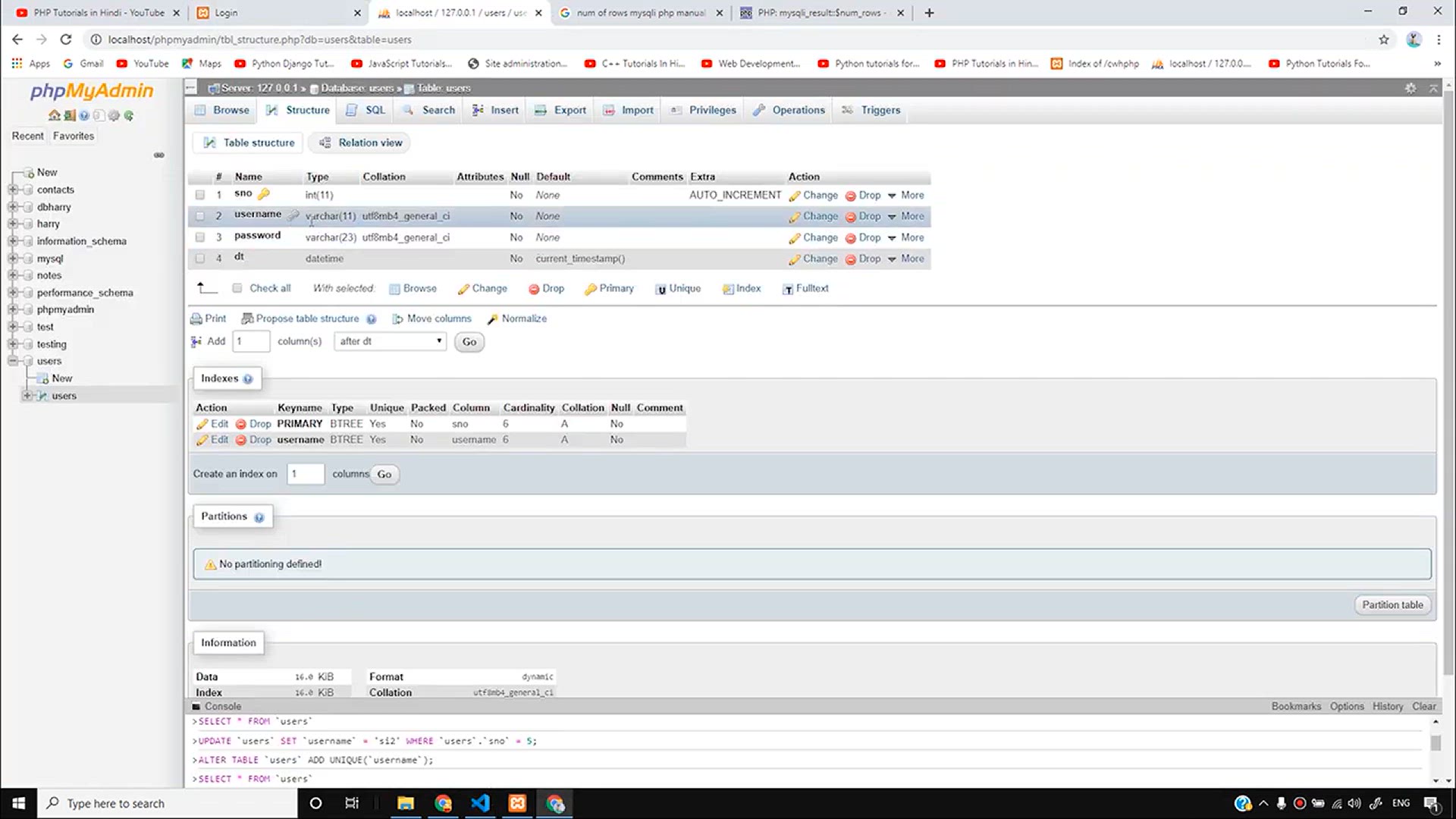Open Console History link
The width and height of the screenshot is (1456, 819).
1387,707
